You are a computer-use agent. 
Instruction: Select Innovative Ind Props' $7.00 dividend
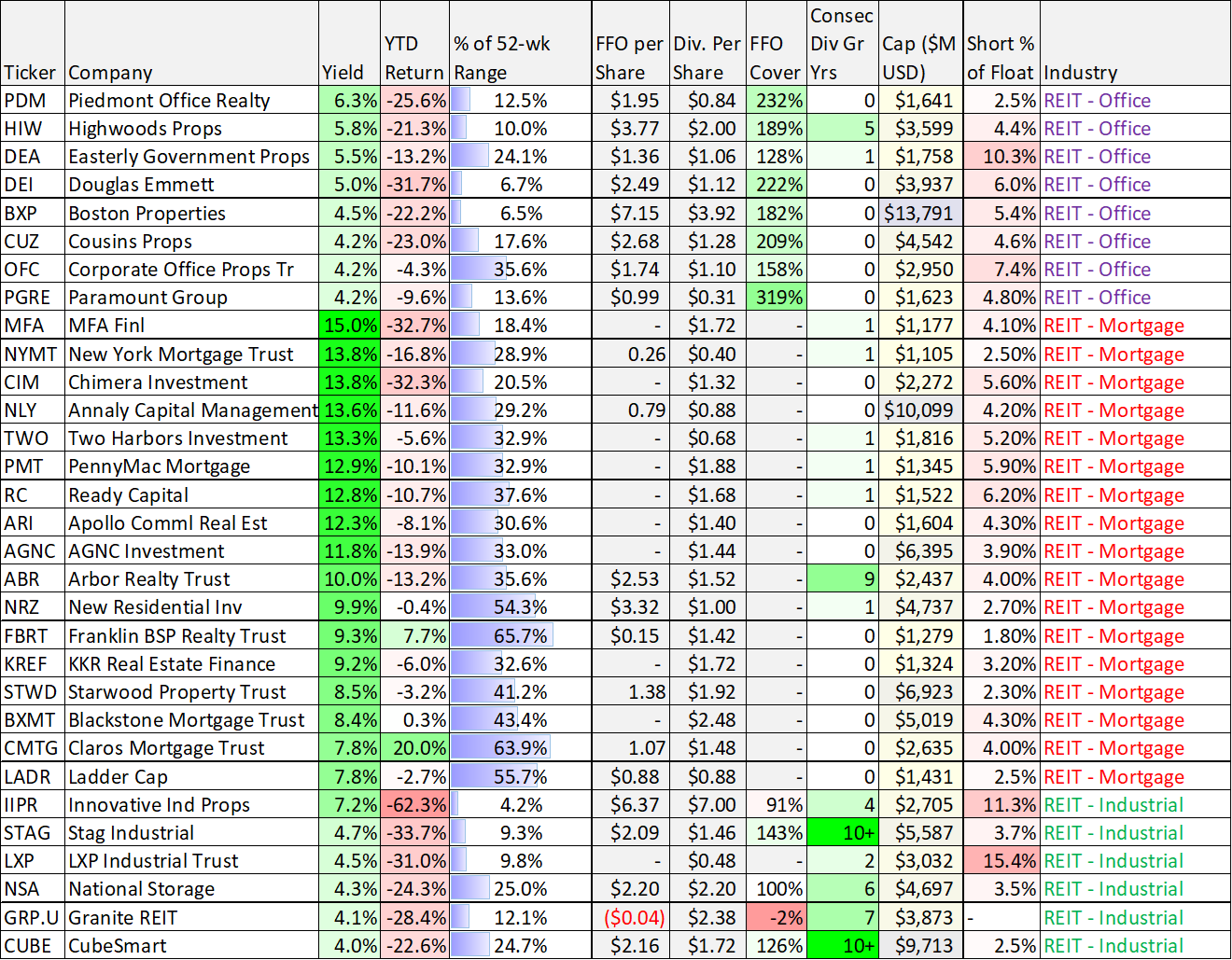707,805
